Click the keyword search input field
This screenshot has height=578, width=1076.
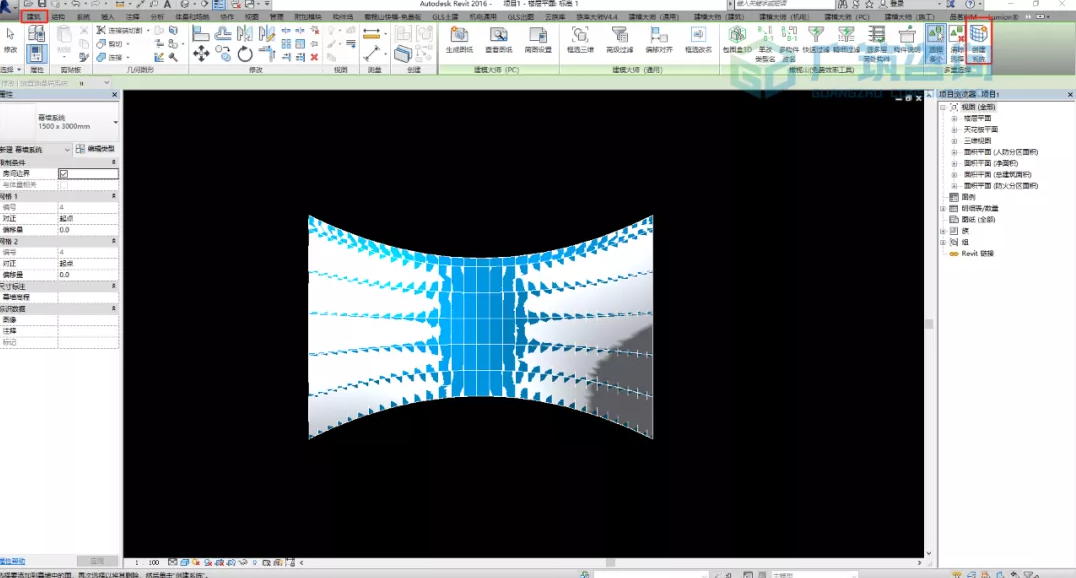pyautogui.click(x=784, y=4)
